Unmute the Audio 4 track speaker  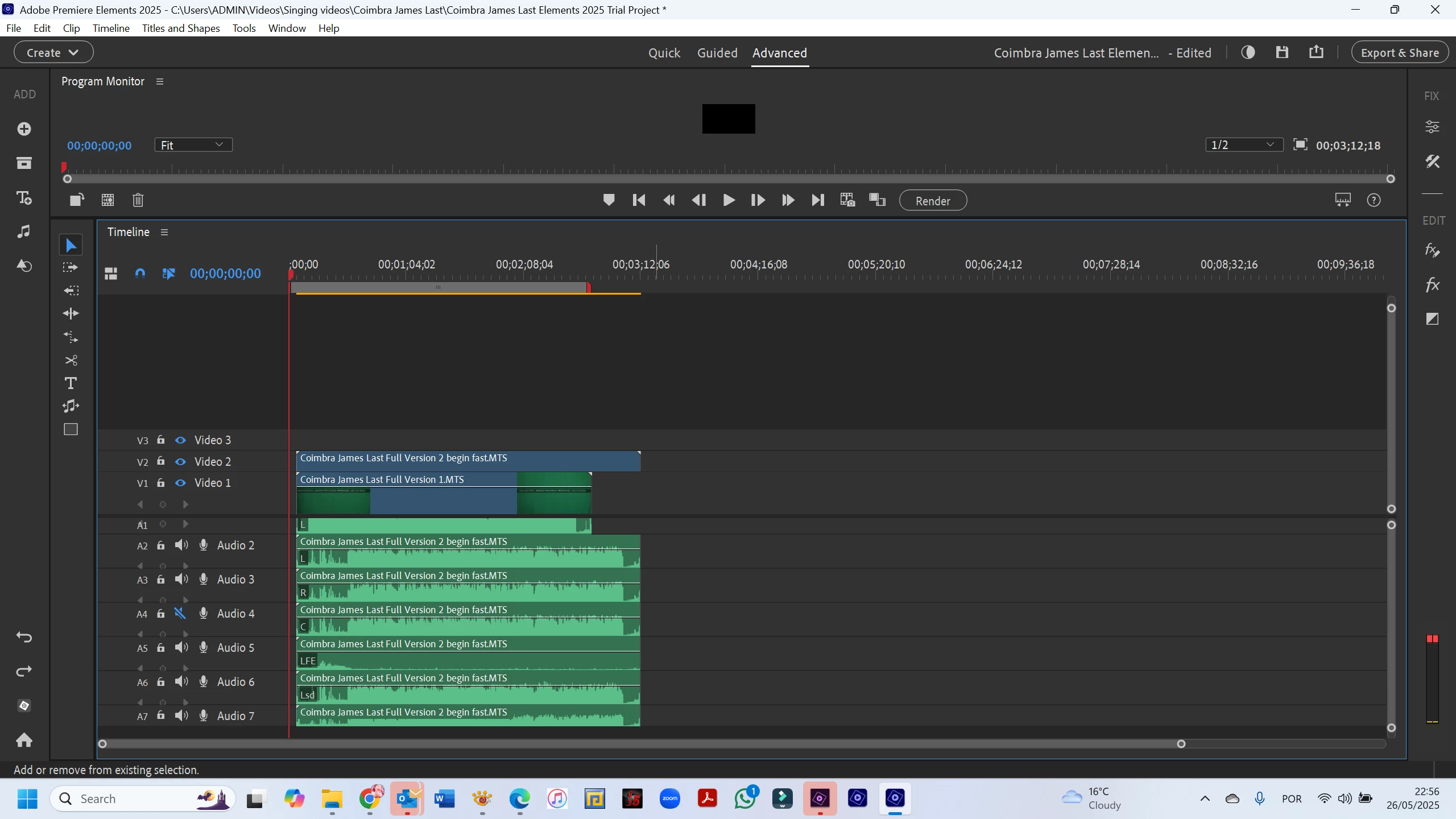[x=180, y=614]
